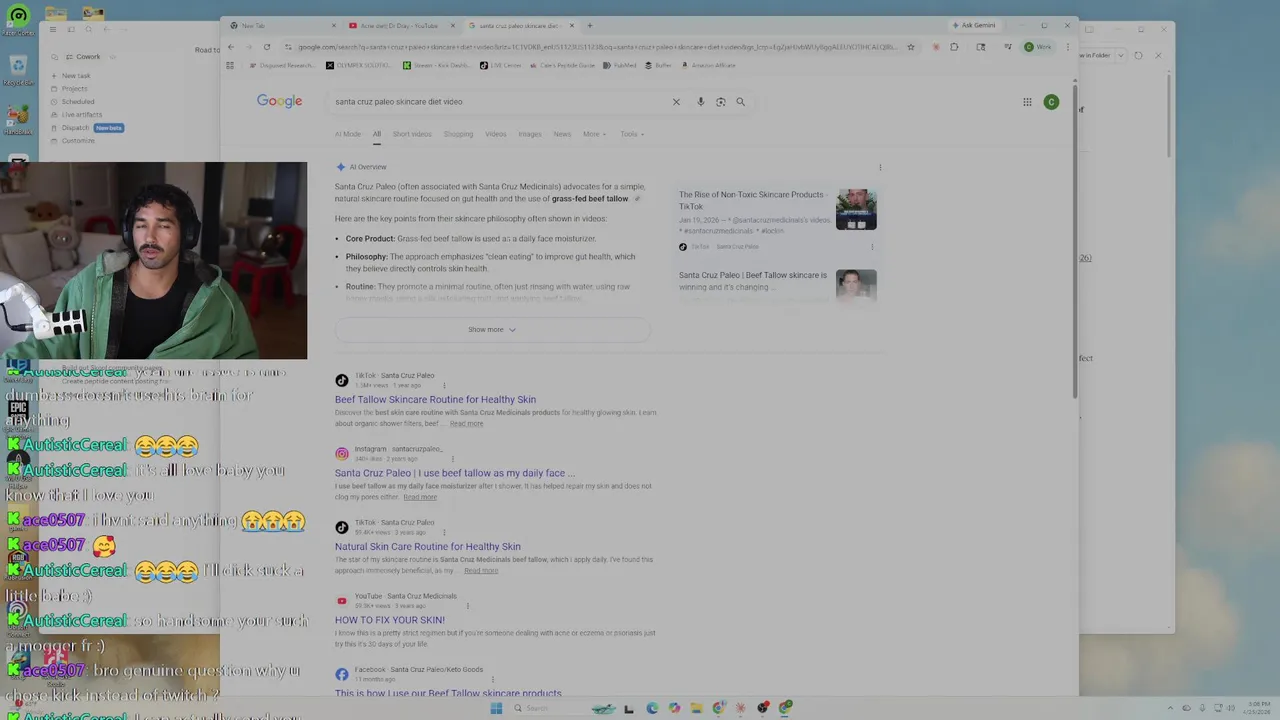Screen dimensions: 1280x720
Task: Clear the Google search box text
Action: coord(676,102)
